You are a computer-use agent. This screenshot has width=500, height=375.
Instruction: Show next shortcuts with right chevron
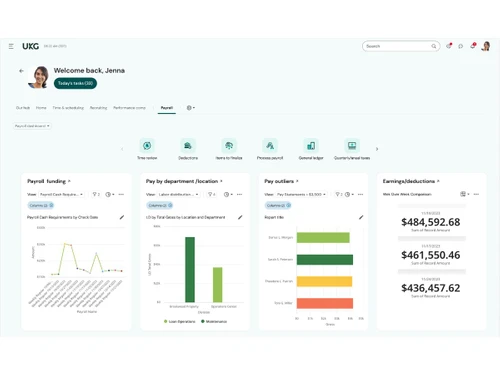click(377, 149)
